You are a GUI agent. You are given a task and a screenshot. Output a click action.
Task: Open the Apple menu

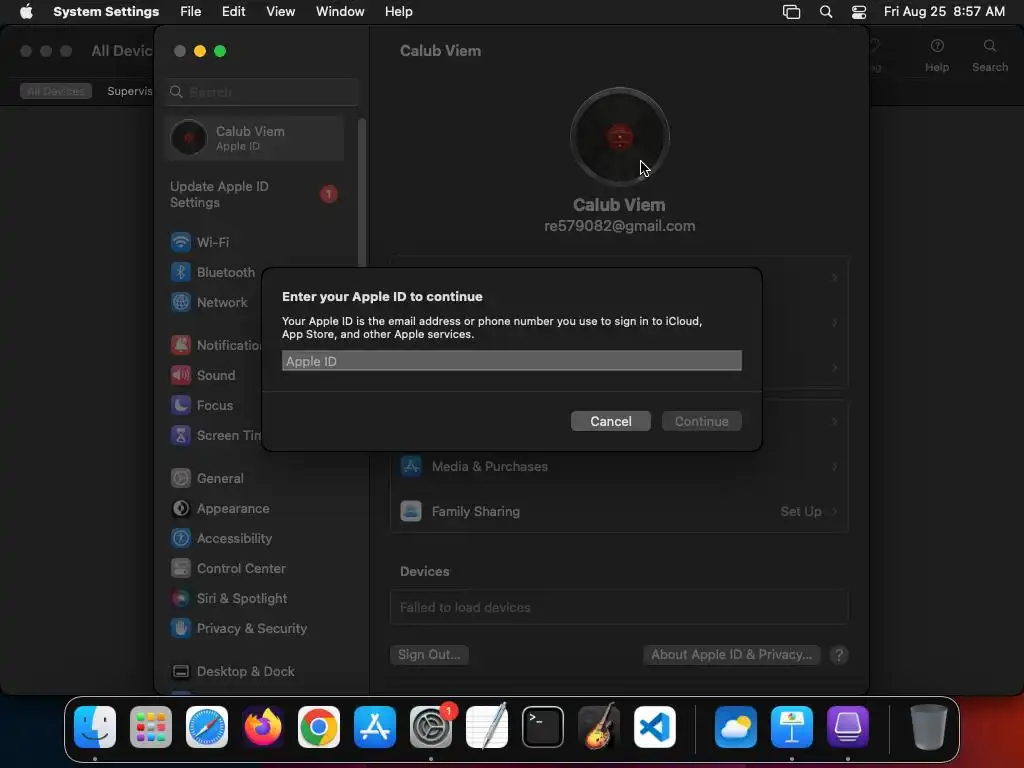pos(26,12)
